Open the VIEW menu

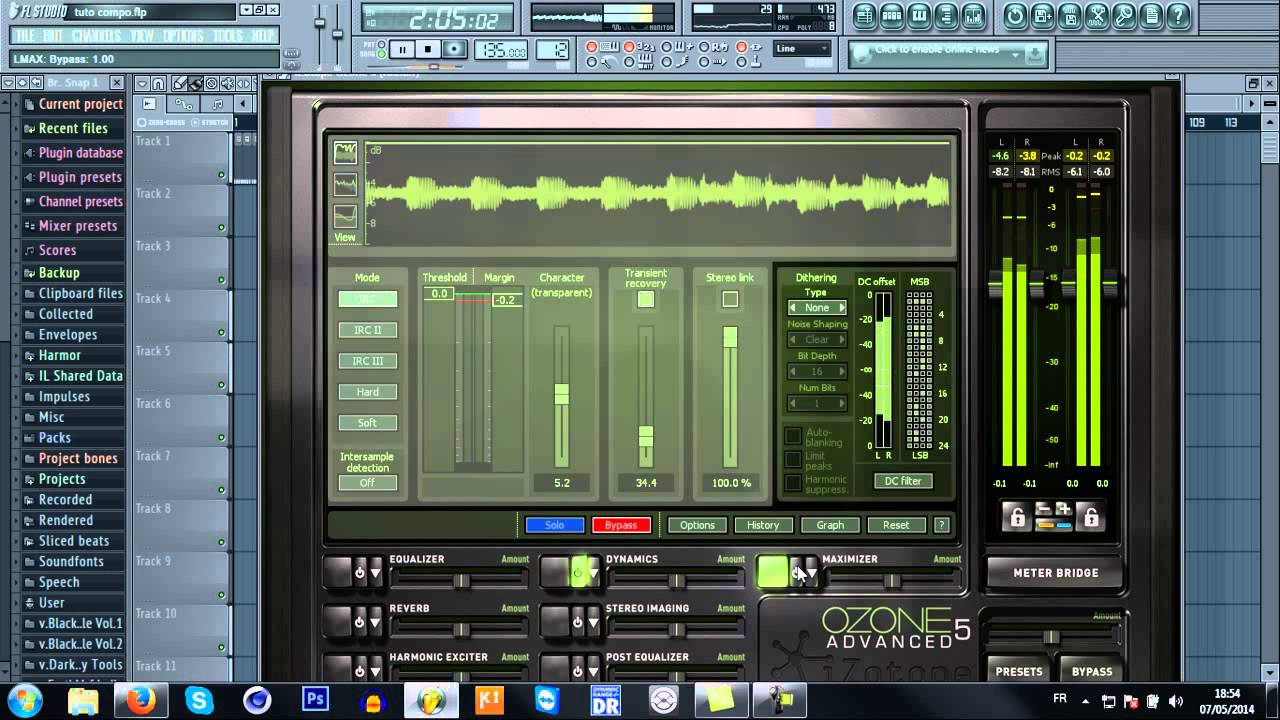142,36
